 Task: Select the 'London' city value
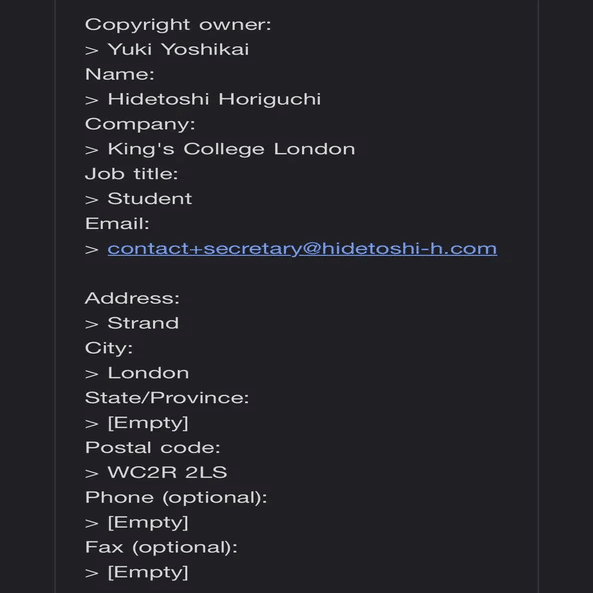coord(148,373)
